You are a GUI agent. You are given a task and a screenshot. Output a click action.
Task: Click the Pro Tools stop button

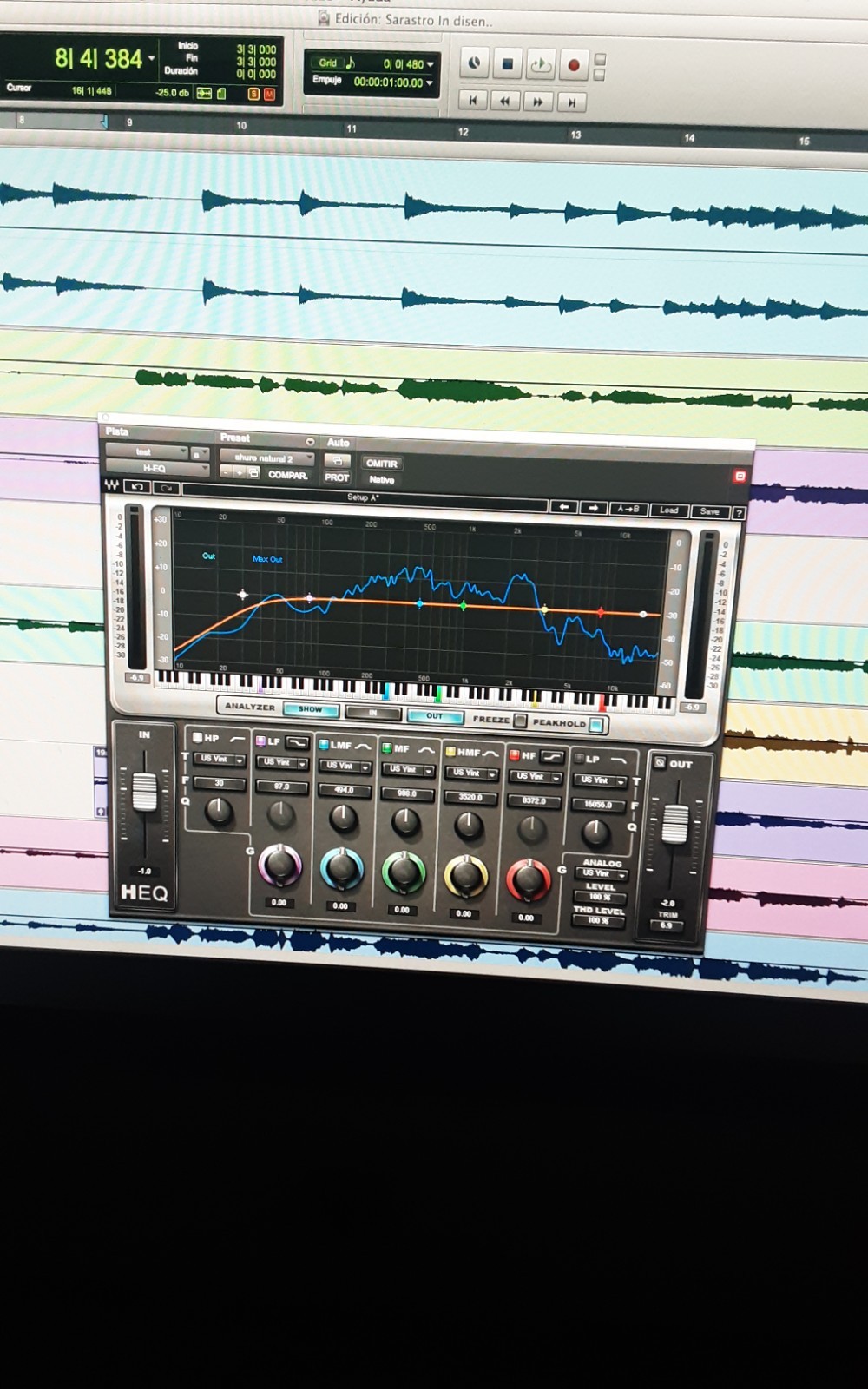[x=508, y=63]
